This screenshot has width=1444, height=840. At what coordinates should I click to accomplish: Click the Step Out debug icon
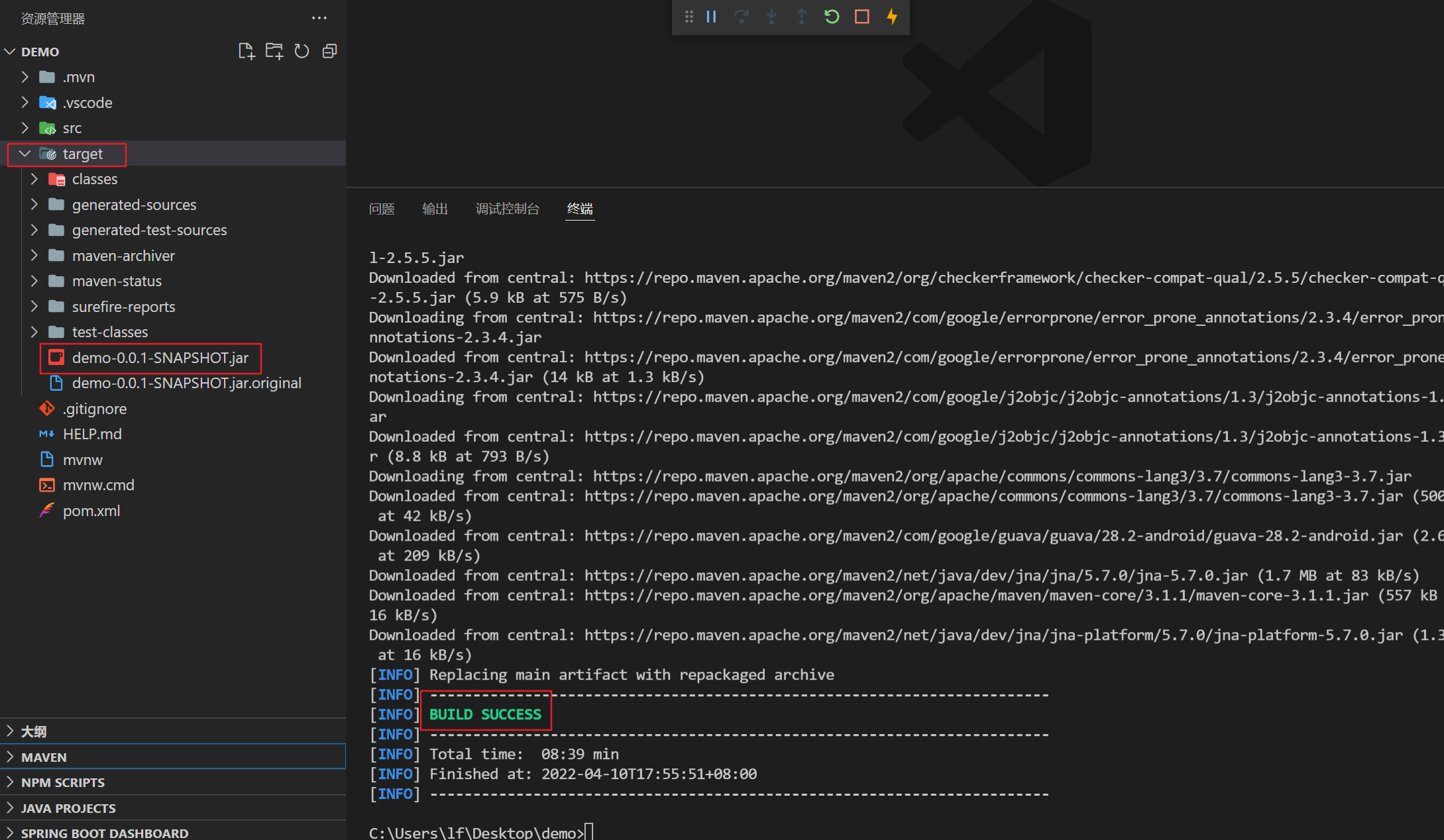pyautogui.click(x=801, y=17)
